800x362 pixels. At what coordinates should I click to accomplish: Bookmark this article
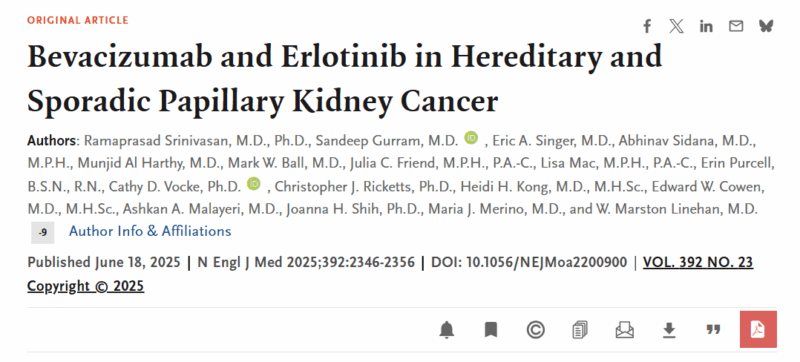pos(491,330)
